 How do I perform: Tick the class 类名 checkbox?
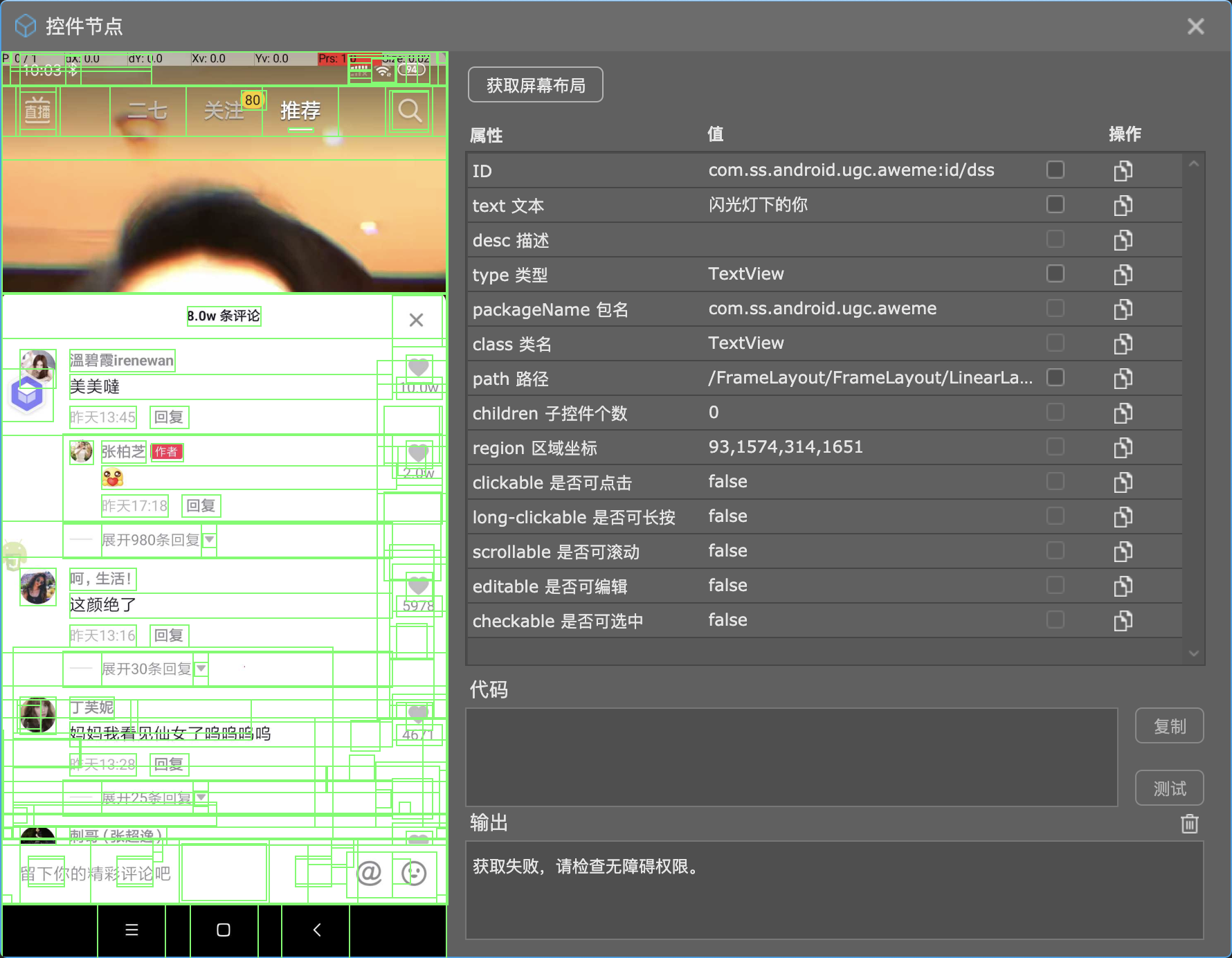pyautogui.click(x=1055, y=343)
